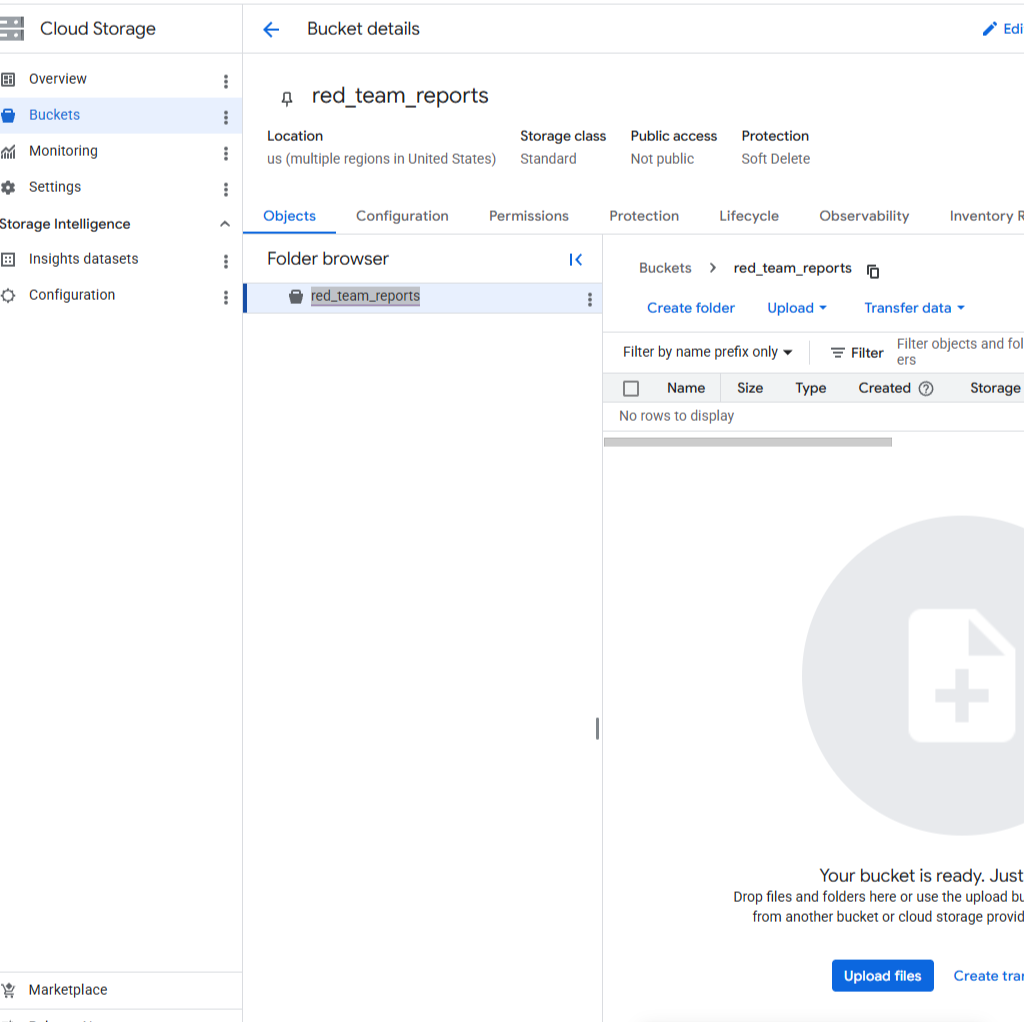This screenshot has width=1024, height=1022.
Task: Sort by the Name column
Action: (686, 388)
